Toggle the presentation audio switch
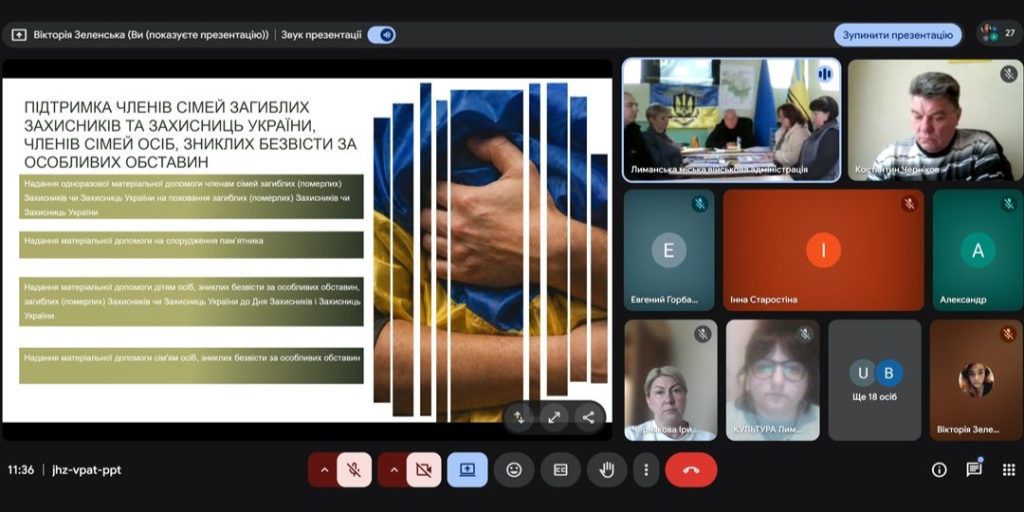This screenshot has height=512, width=1024. (x=381, y=35)
